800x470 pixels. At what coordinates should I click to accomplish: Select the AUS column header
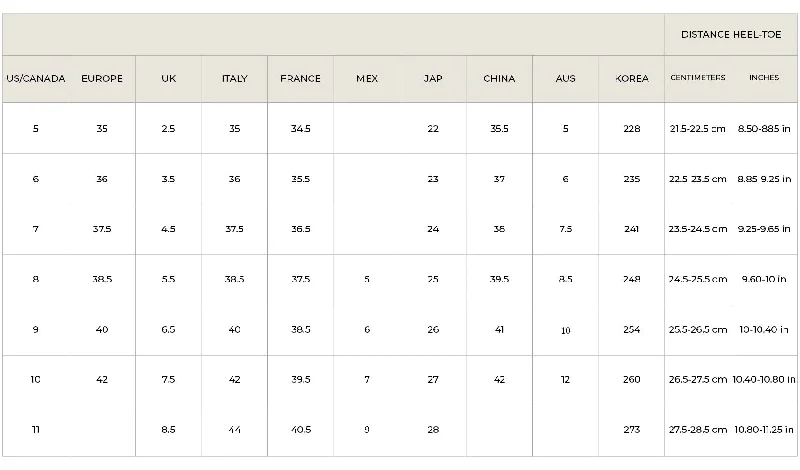565,79
